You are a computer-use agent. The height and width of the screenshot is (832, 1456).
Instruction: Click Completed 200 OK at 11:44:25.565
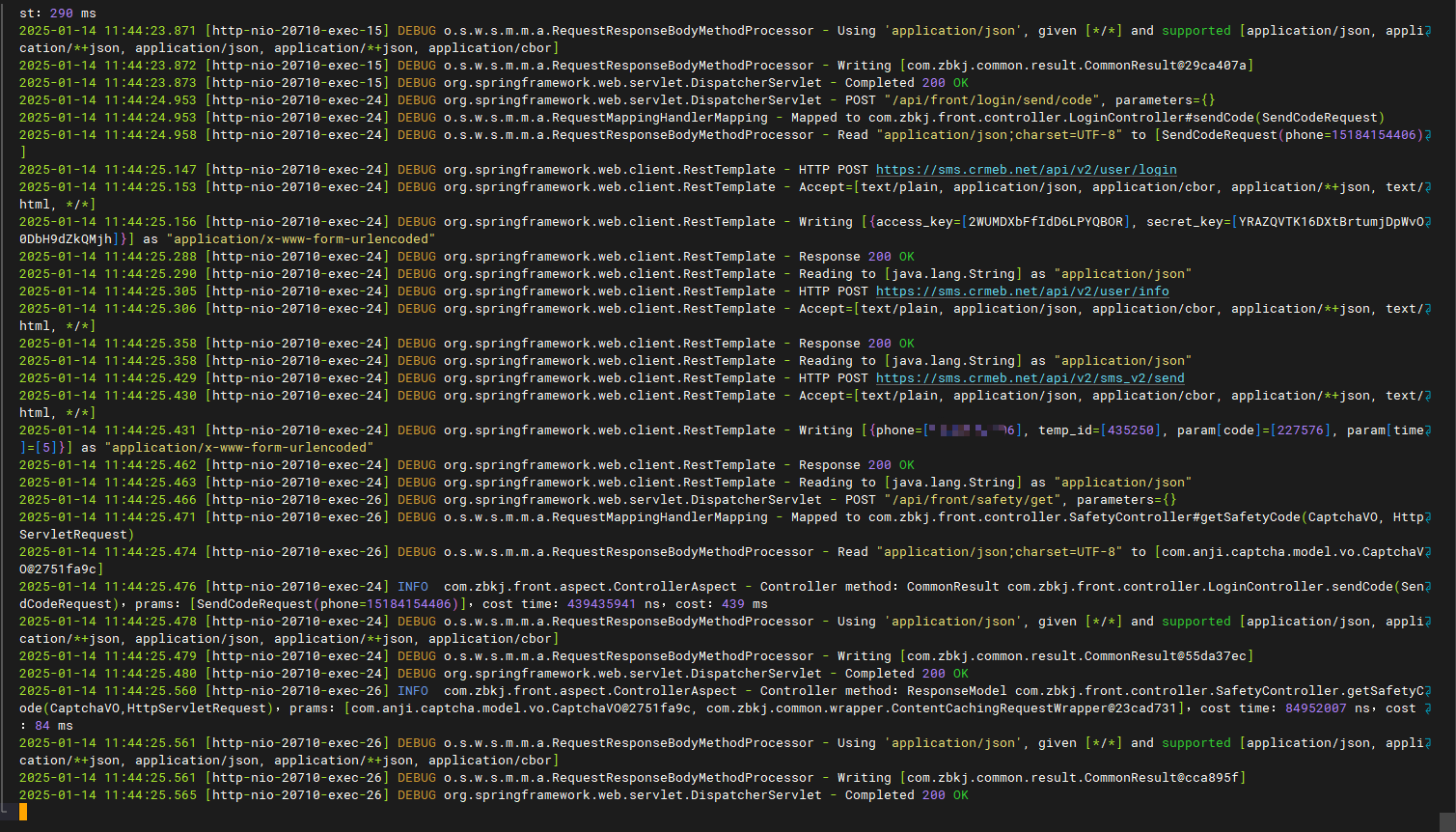pyautogui.click(x=906, y=795)
